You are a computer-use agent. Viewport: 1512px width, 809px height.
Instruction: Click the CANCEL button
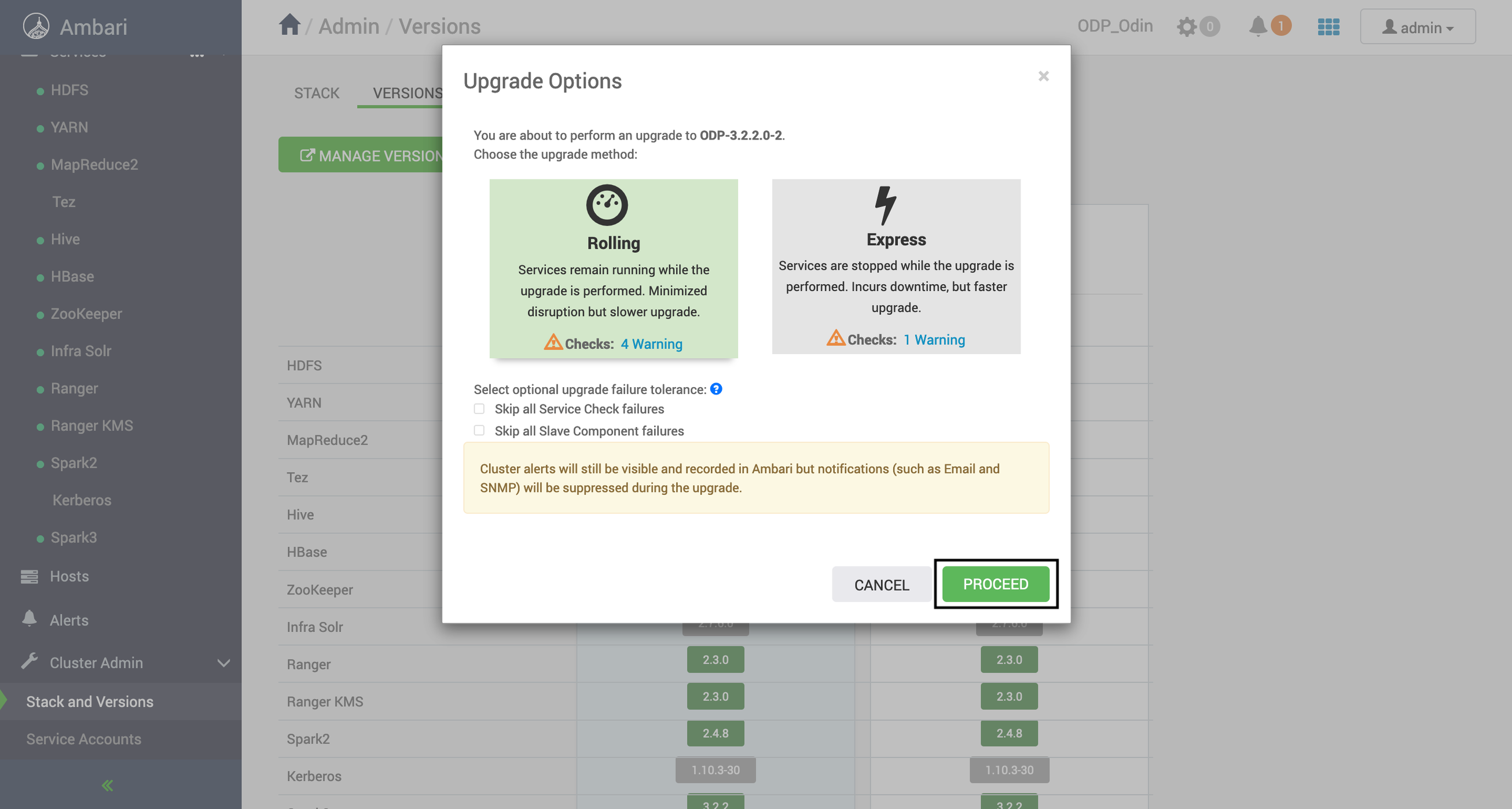click(882, 584)
